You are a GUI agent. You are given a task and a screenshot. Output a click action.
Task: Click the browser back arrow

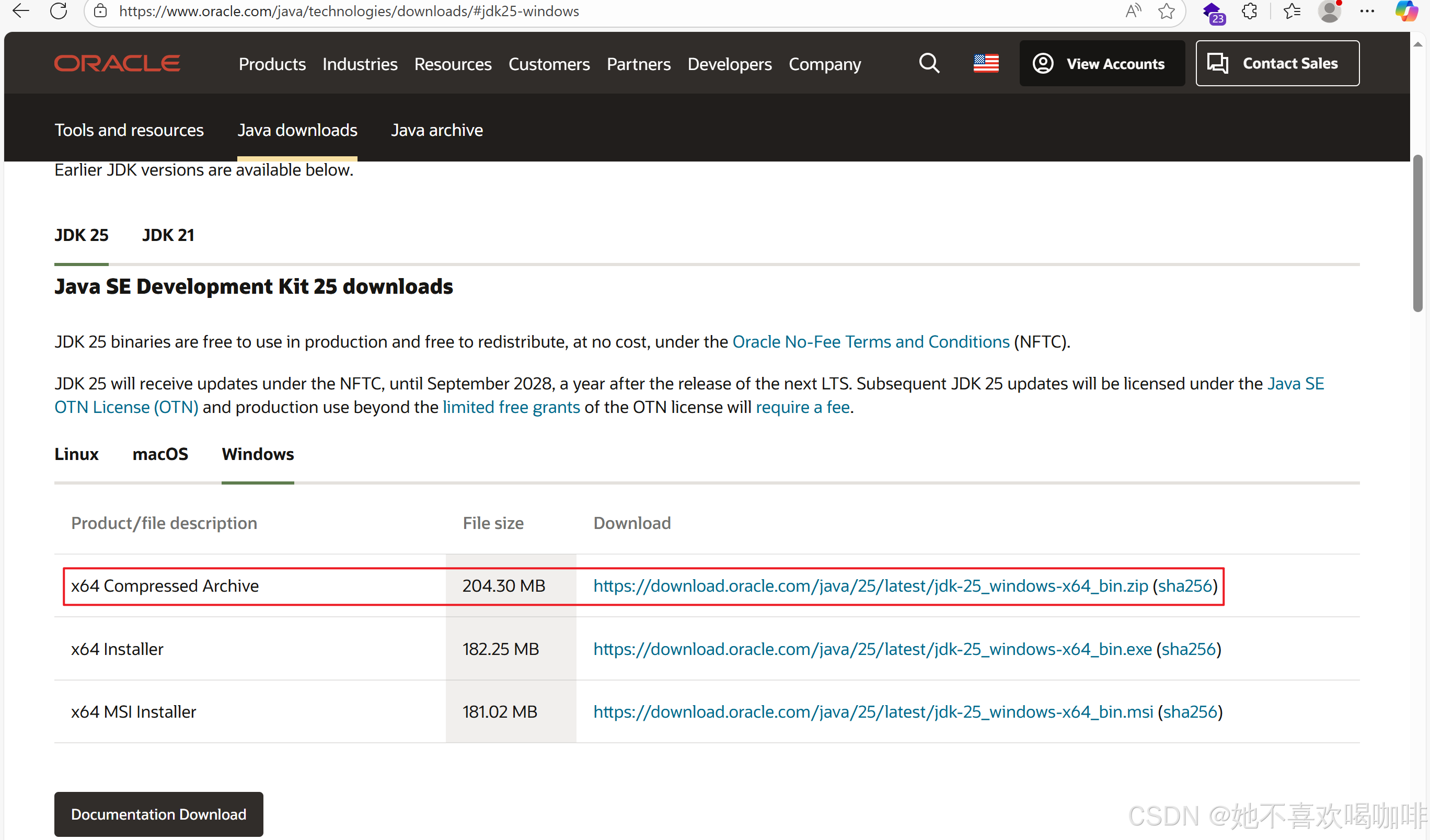coord(21,11)
